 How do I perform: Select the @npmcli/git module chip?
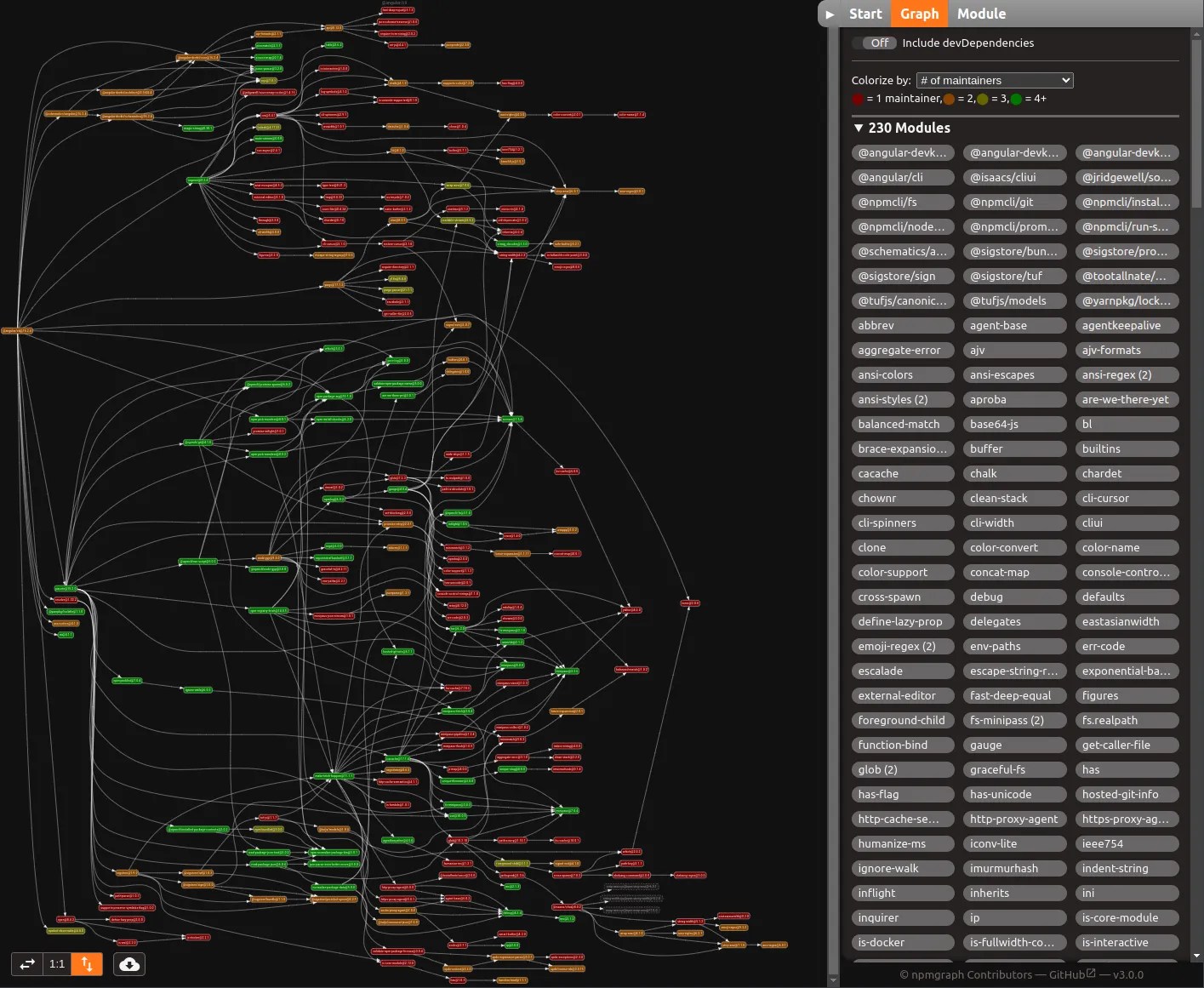[1015, 202]
